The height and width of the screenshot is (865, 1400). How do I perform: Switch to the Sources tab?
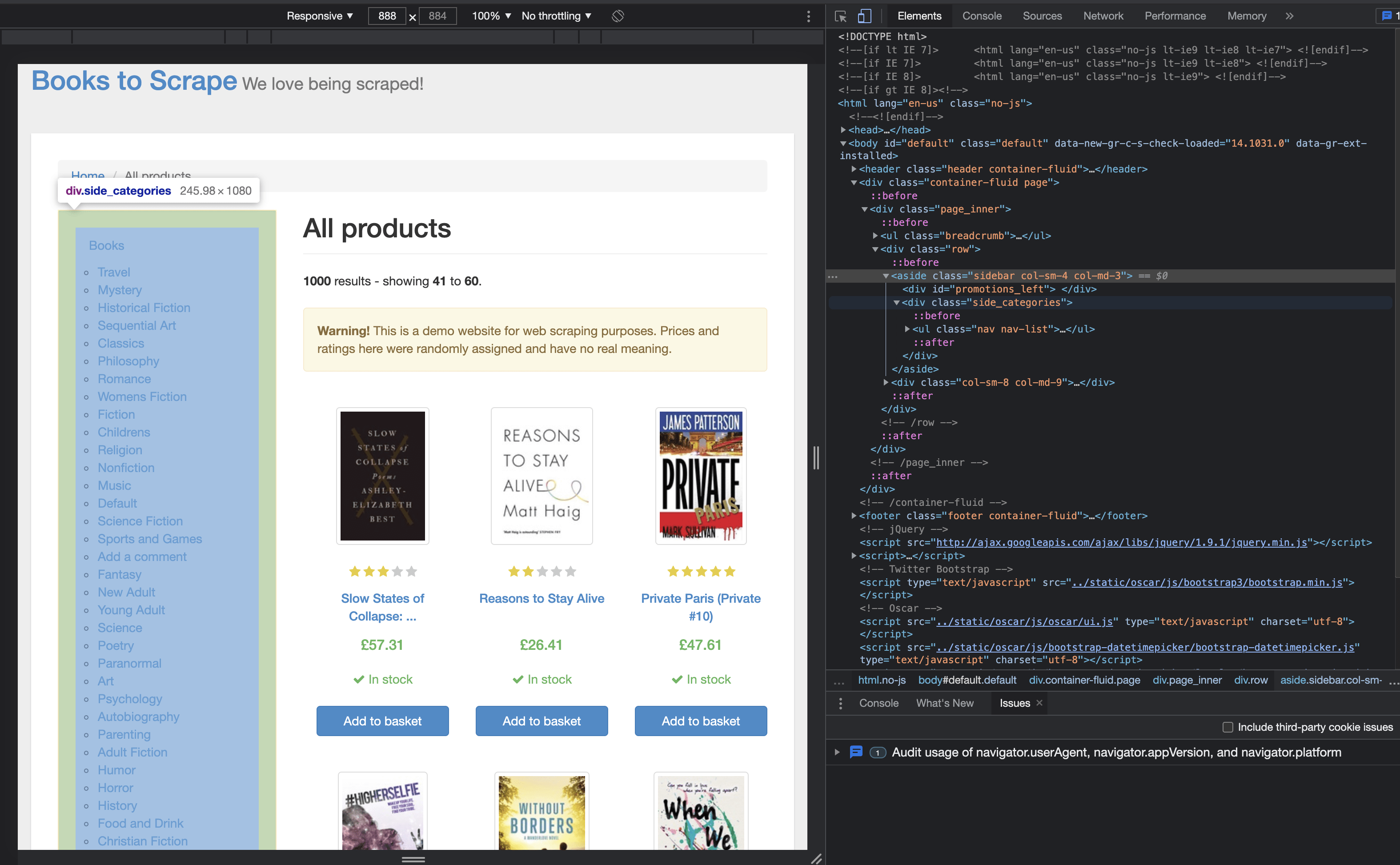pyautogui.click(x=1042, y=16)
